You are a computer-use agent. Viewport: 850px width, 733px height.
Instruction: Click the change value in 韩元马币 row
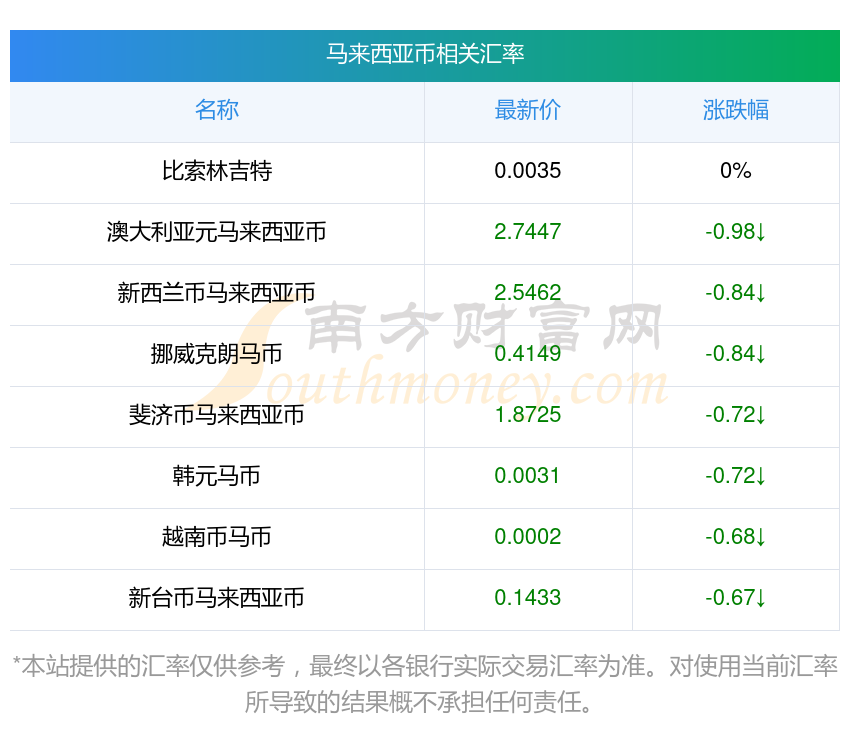736,476
